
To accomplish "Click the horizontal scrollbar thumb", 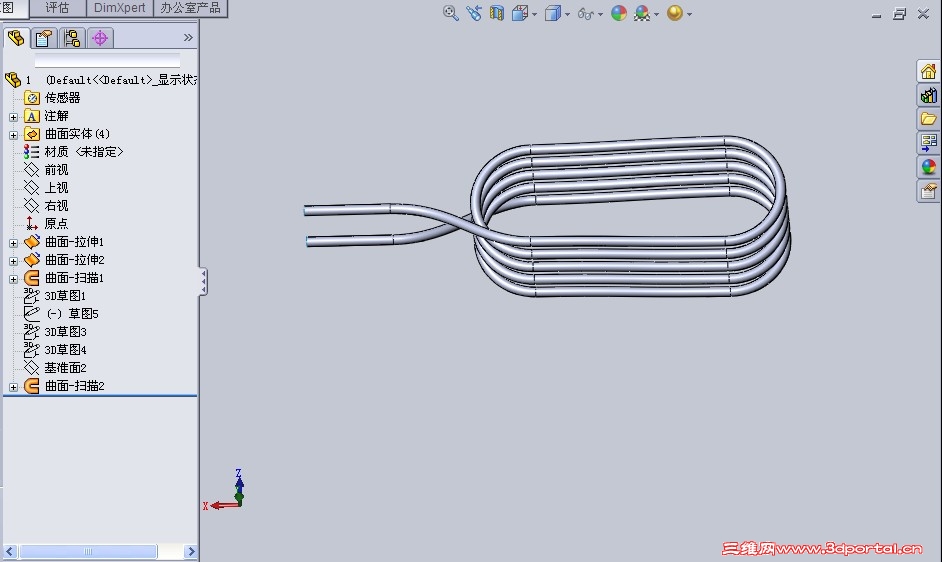I will [88, 551].
